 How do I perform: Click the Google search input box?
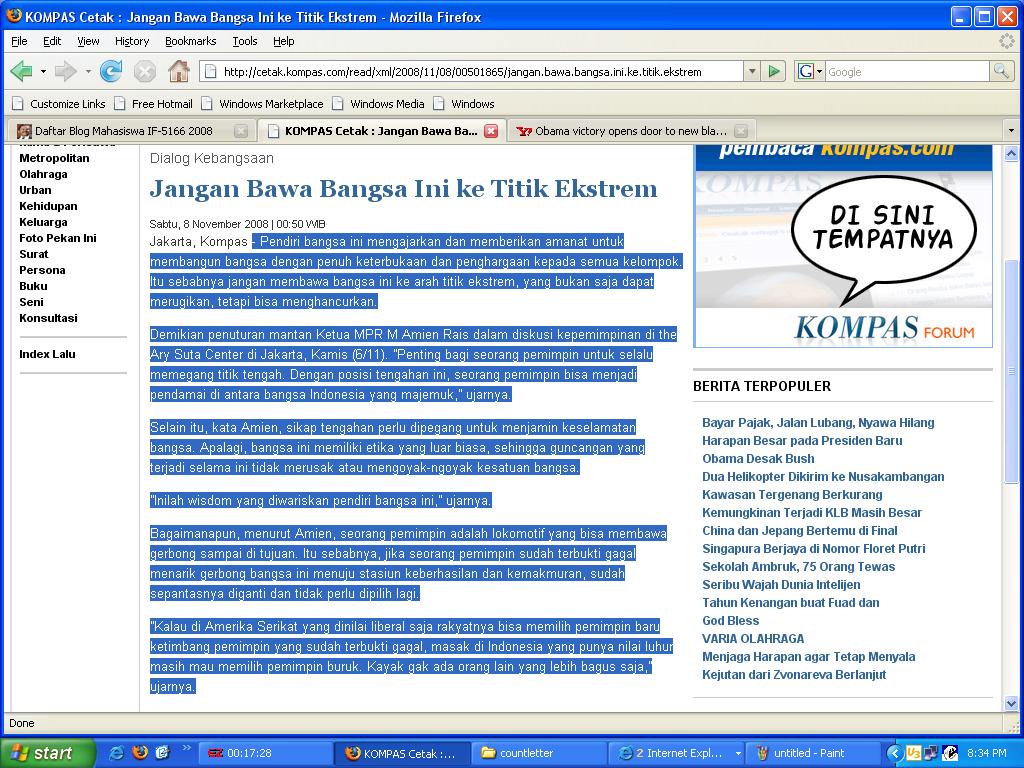tap(907, 72)
